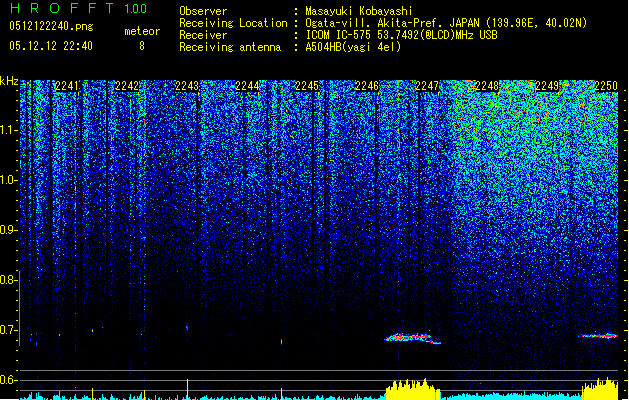Select the A504HB(yagi 4el) antenna text

tap(353, 47)
